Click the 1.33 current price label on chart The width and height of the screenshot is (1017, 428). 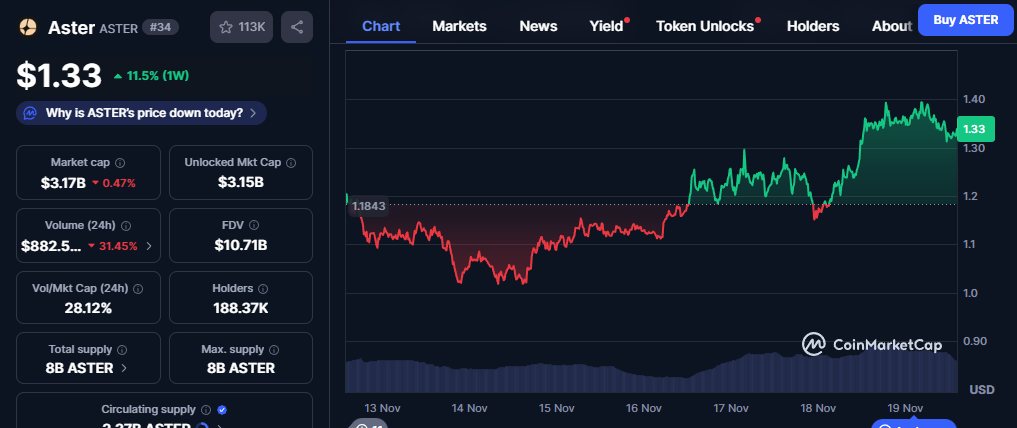coord(973,129)
